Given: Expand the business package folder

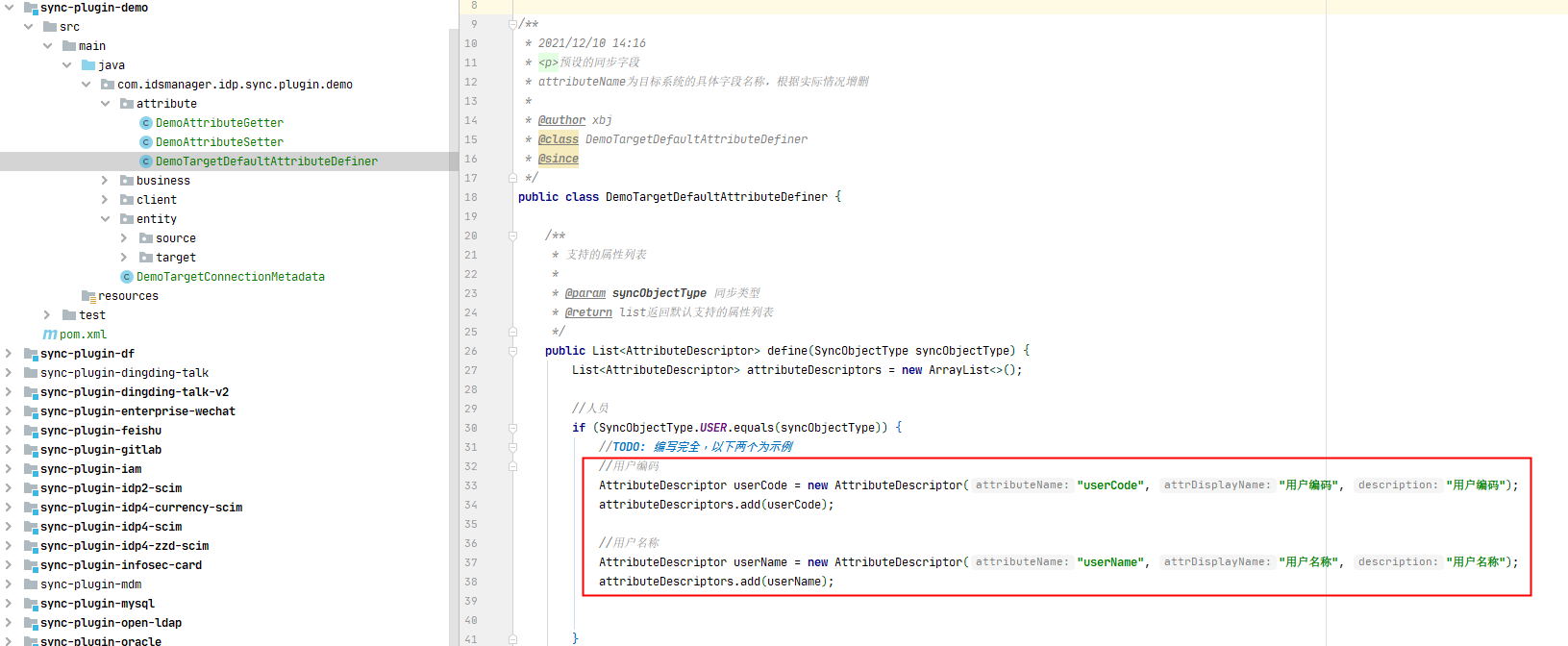Looking at the screenshot, I should click(x=105, y=181).
